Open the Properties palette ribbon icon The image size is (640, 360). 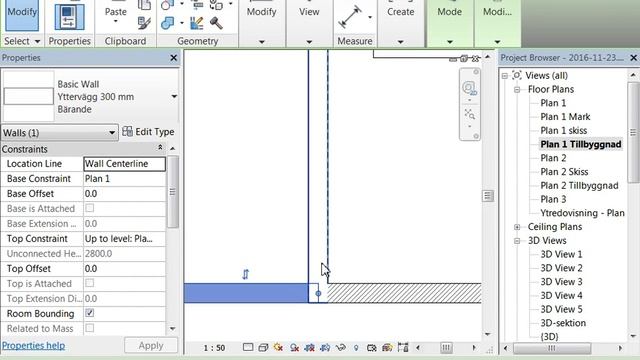click(69, 17)
